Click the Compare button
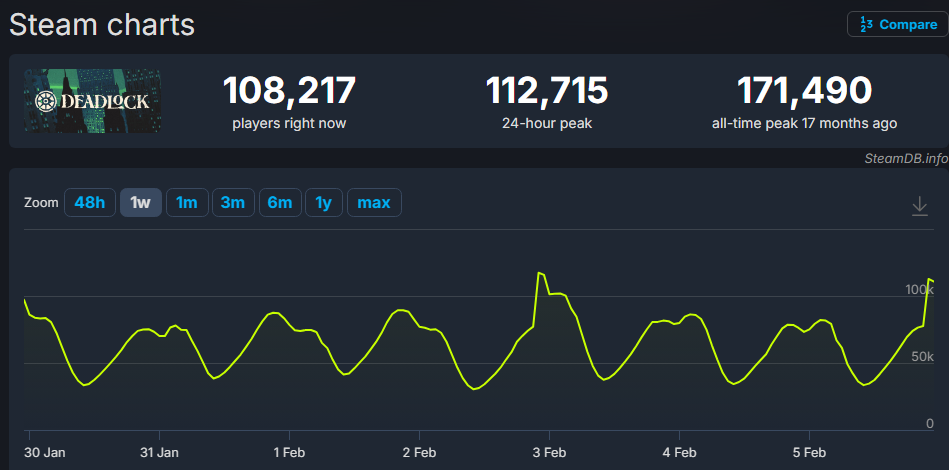Viewport: 949px width, 470px height. 897,24
